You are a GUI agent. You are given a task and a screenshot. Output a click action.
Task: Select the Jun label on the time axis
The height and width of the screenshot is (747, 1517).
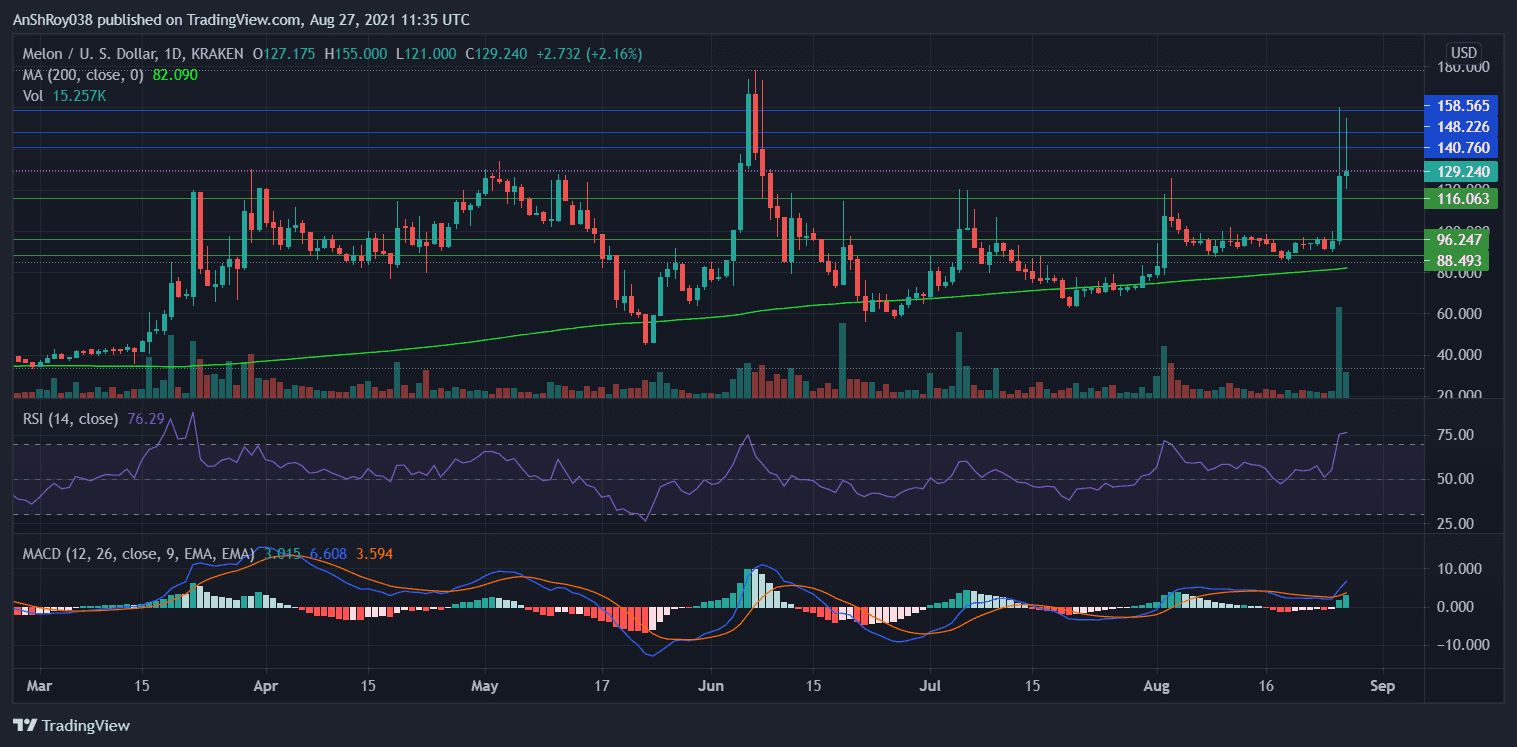711,688
